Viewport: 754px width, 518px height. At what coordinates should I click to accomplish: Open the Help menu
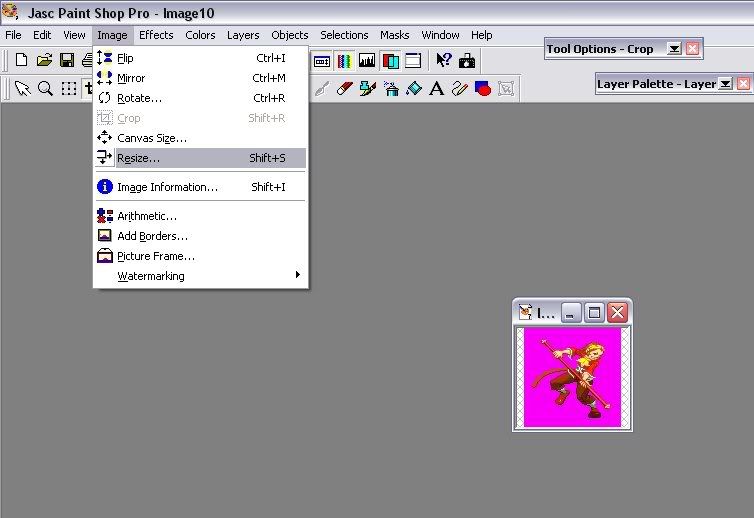481,35
